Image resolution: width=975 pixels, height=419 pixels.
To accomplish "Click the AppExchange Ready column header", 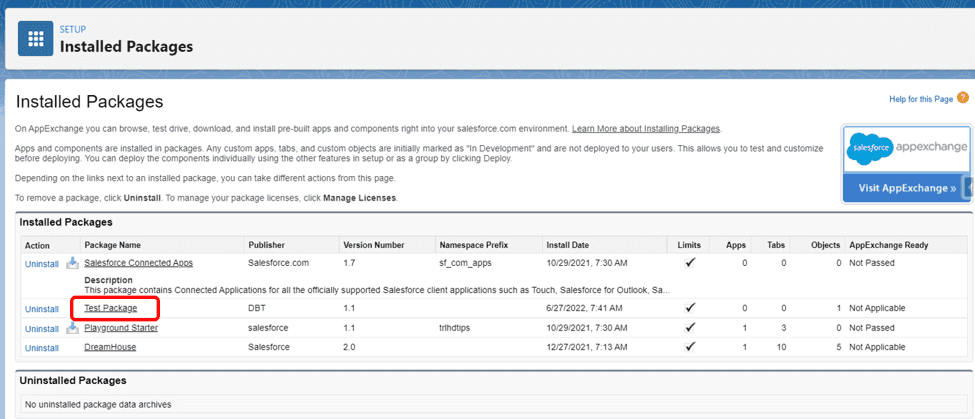I will (889, 245).
